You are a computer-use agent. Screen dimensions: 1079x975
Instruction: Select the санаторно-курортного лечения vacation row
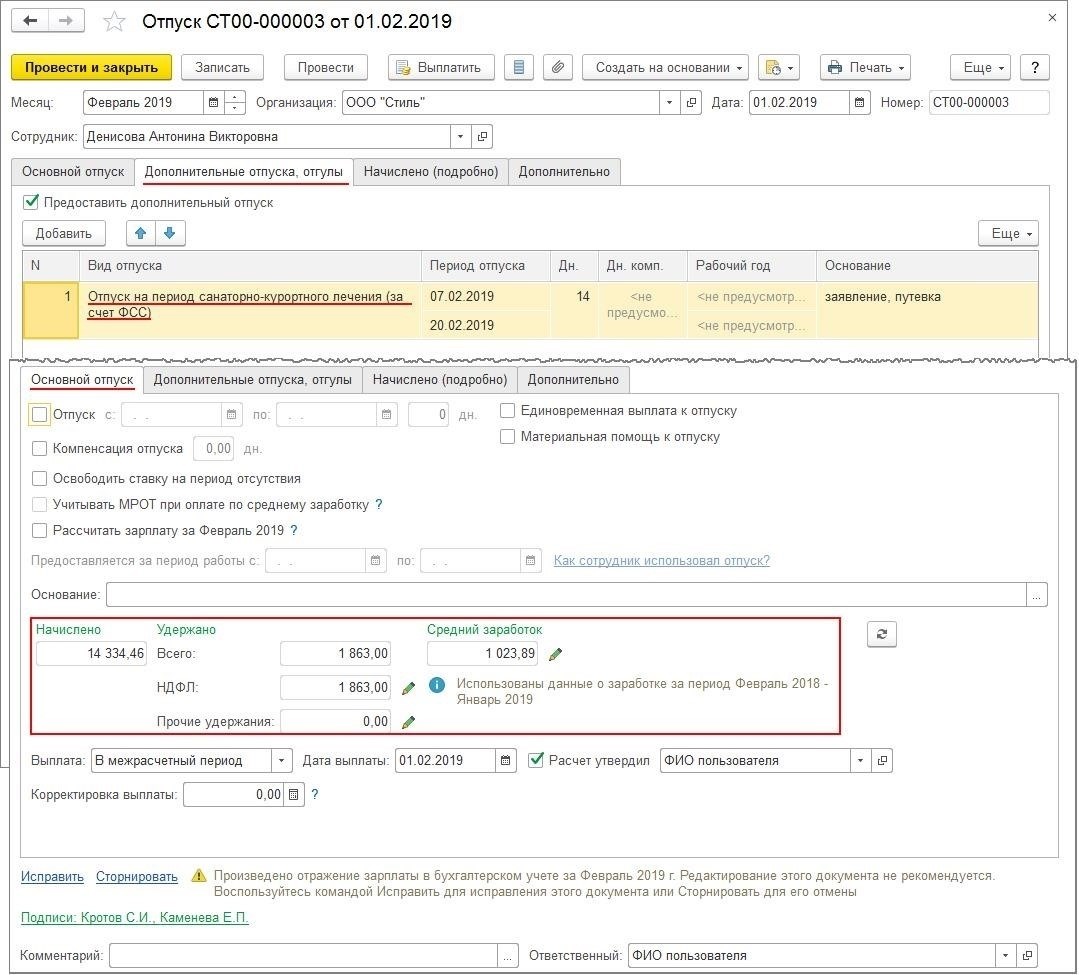click(531, 310)
